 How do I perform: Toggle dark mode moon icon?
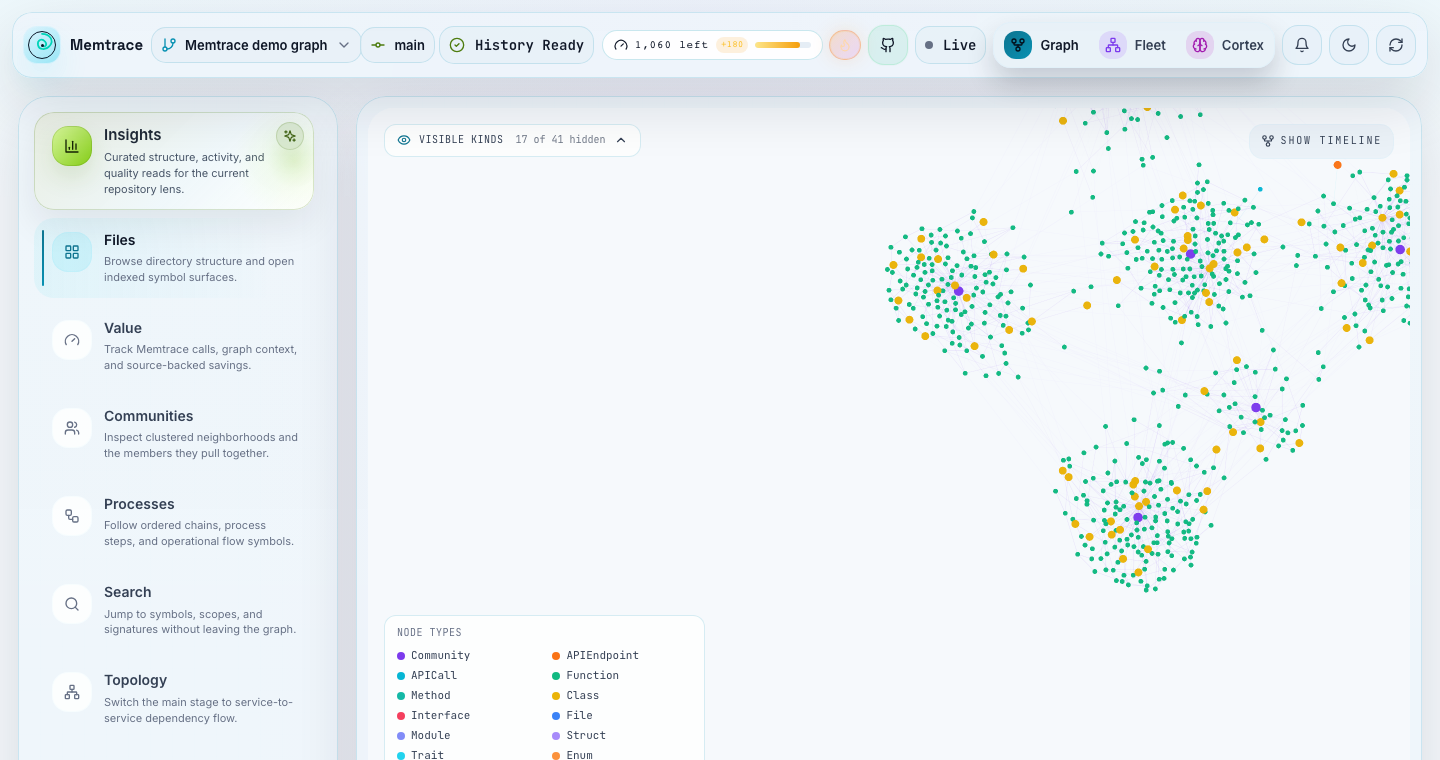1349,45
